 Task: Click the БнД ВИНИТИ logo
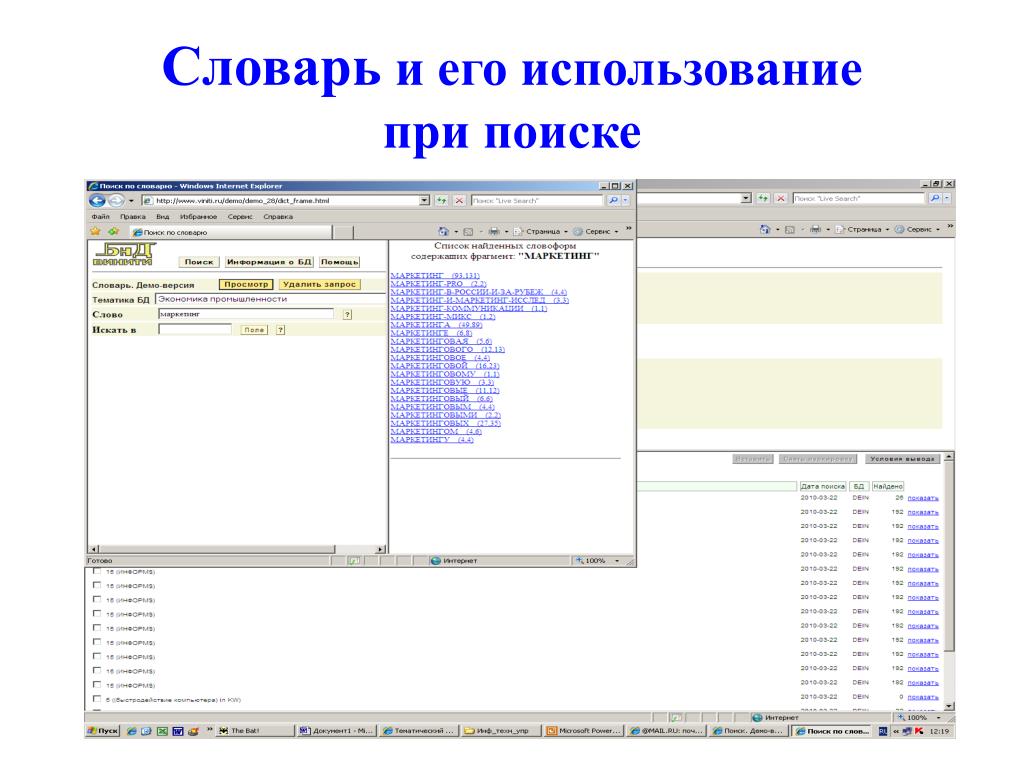124,255
